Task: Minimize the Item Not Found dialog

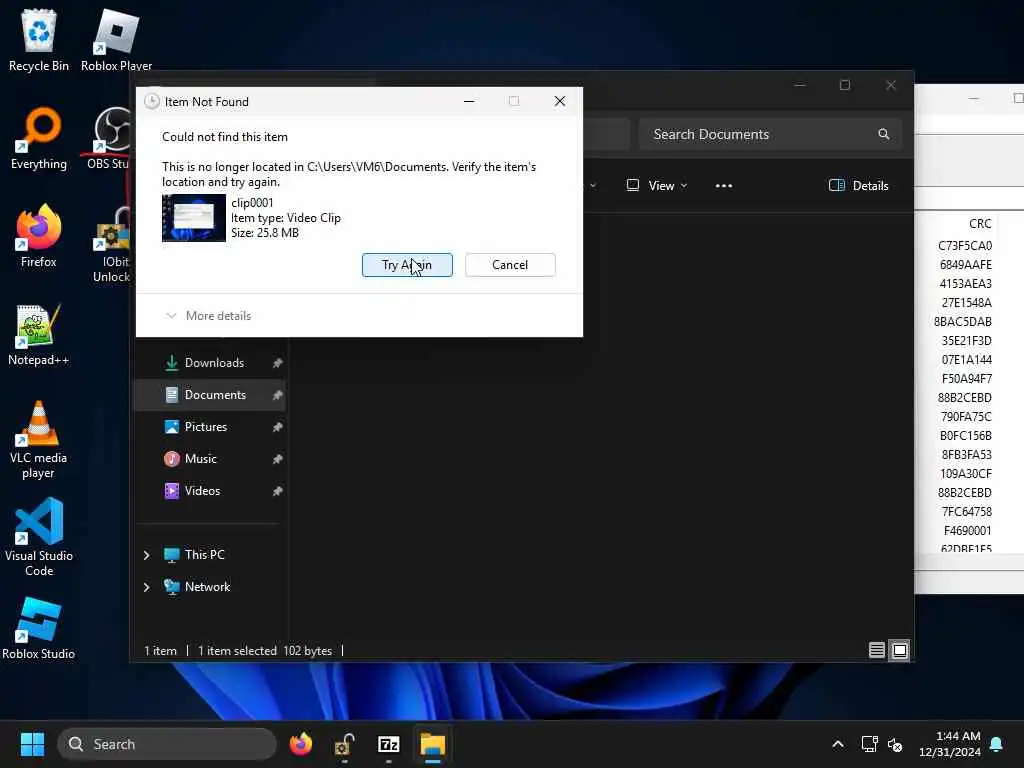Action: (469, 101)
